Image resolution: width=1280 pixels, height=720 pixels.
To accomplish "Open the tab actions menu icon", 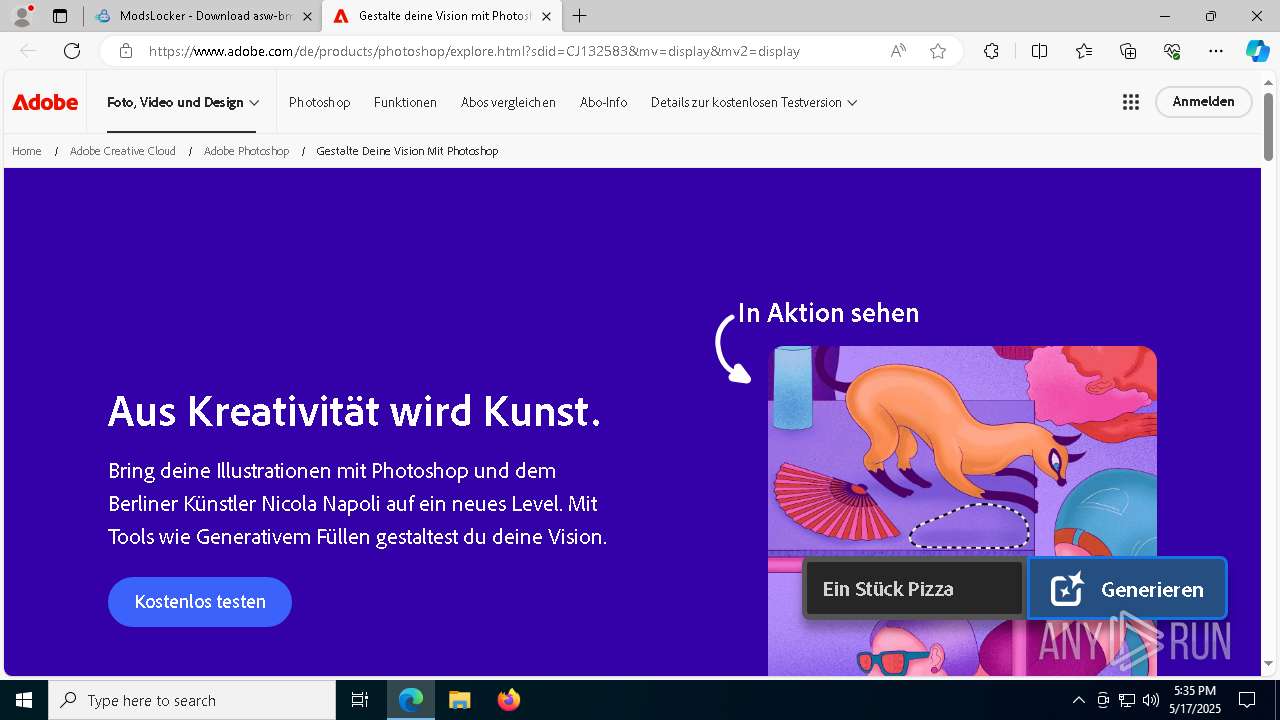I will [60, 16].
